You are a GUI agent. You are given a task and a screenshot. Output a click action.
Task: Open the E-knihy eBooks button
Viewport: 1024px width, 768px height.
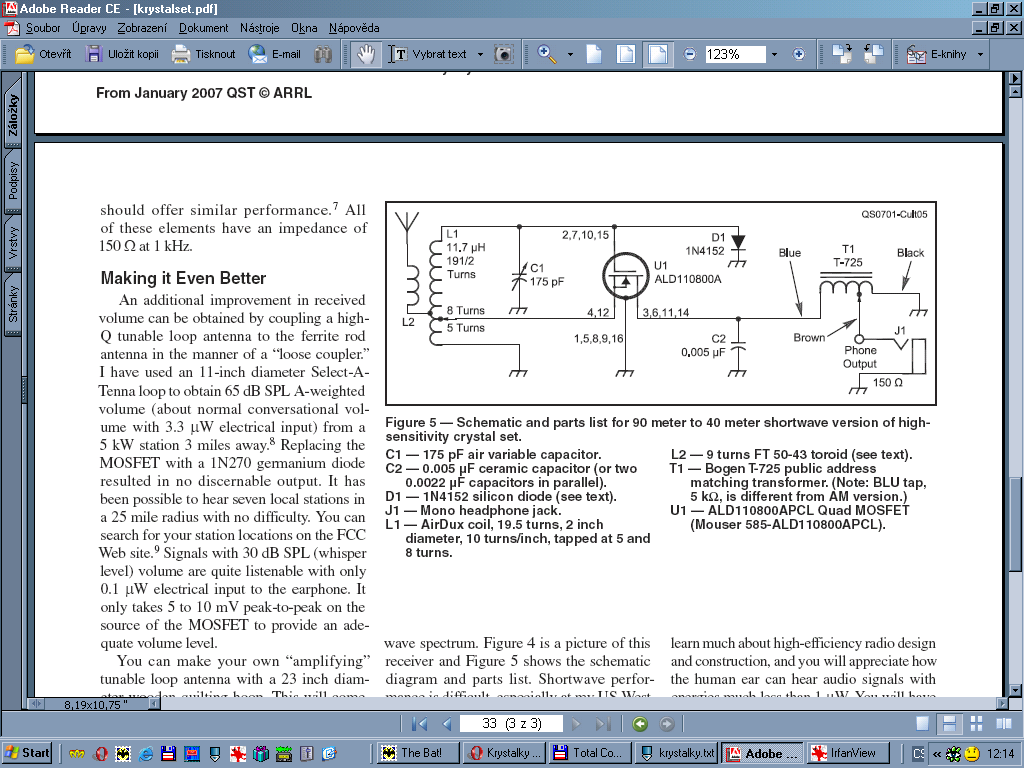(936, 54)
